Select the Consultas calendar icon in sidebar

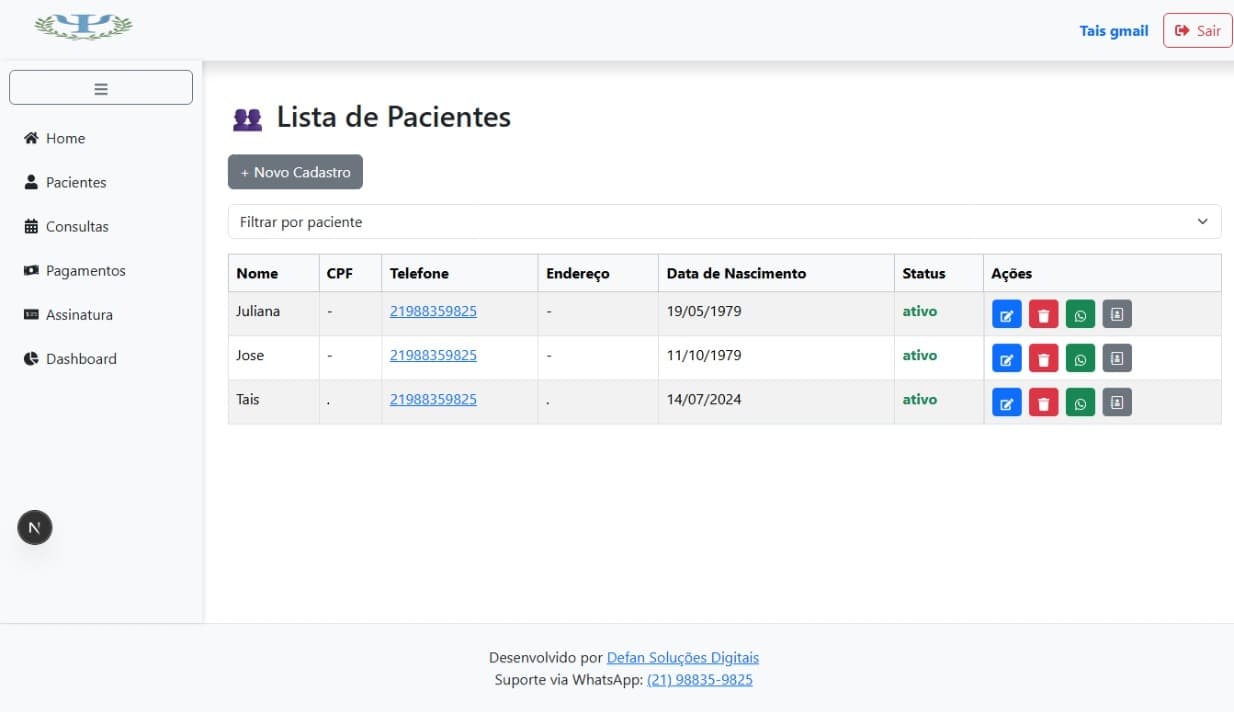(x=33, y=226)
